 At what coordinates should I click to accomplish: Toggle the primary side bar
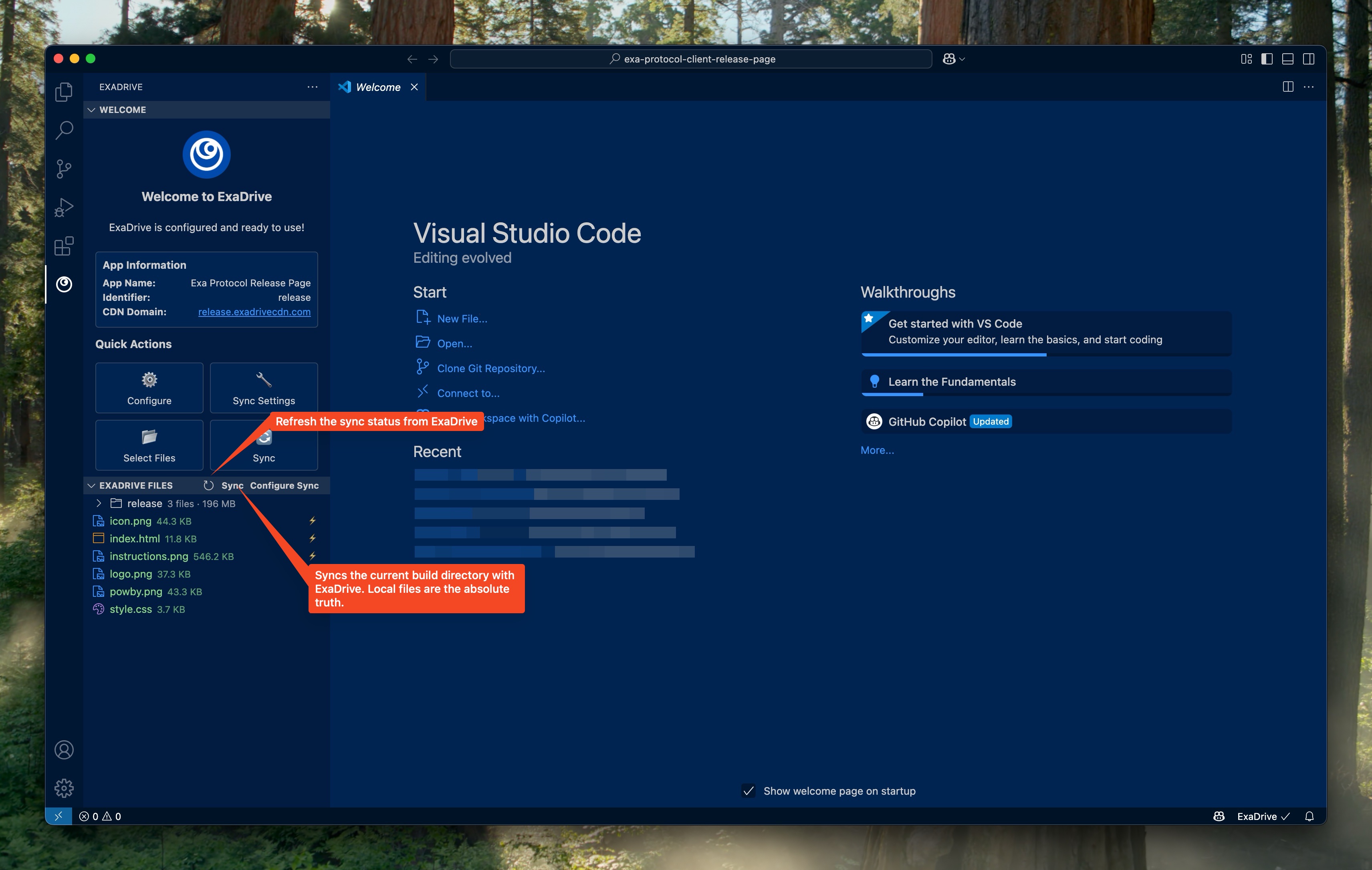tap(1267, 59)
